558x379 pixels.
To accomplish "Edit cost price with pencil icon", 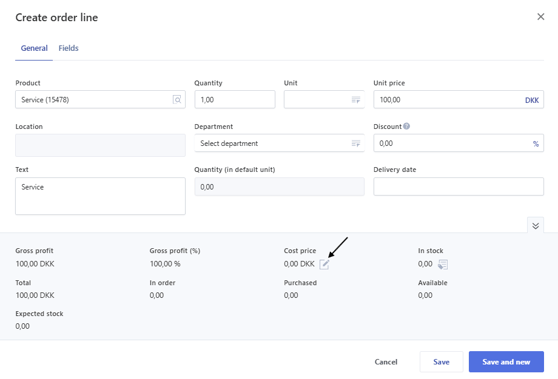I will [x=324, y=264].
